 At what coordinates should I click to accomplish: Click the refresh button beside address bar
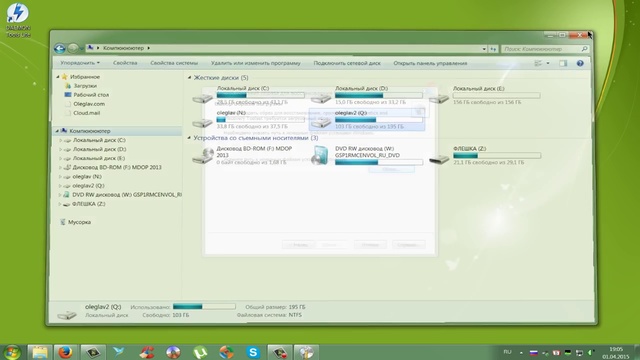493,49
